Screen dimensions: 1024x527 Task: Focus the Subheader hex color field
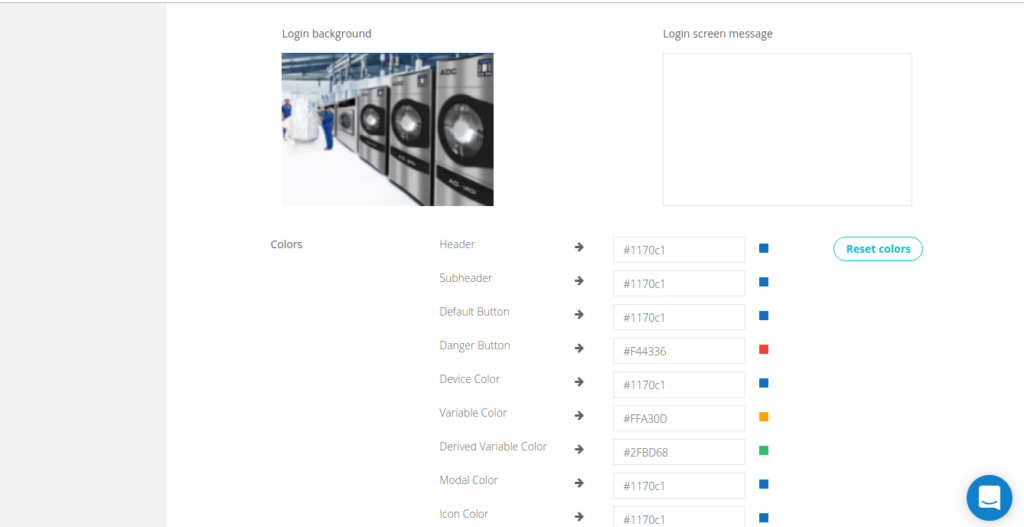679,283
